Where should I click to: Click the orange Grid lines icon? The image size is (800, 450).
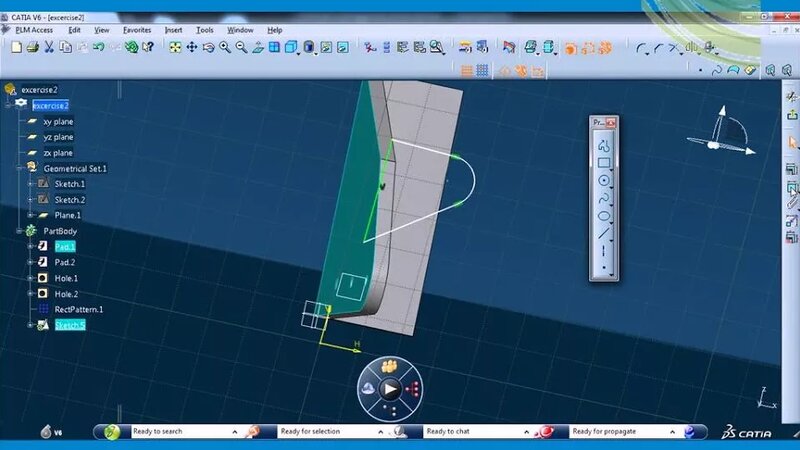click(x=467, y=70)
